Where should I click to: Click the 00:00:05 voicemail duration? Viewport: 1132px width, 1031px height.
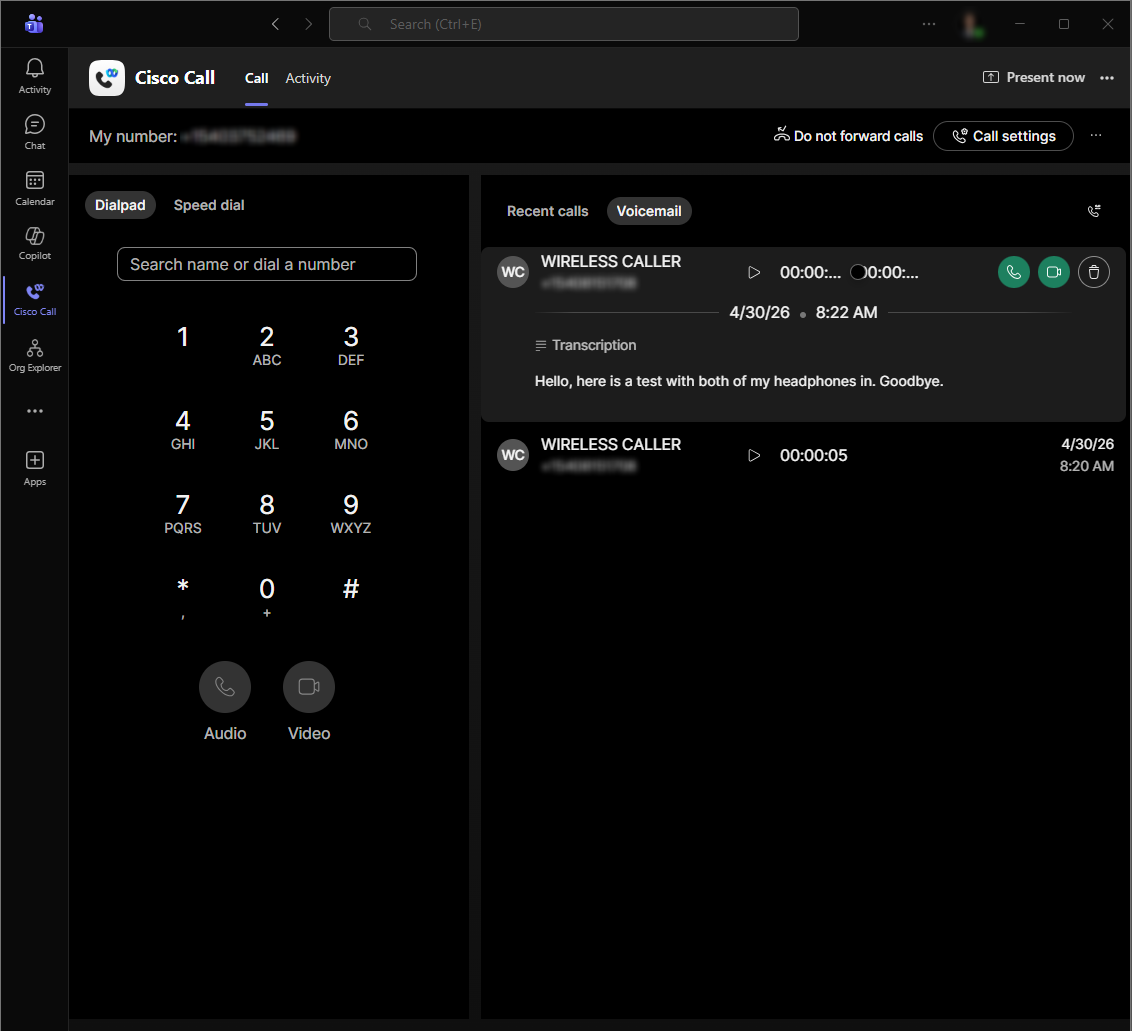[814, 456]
